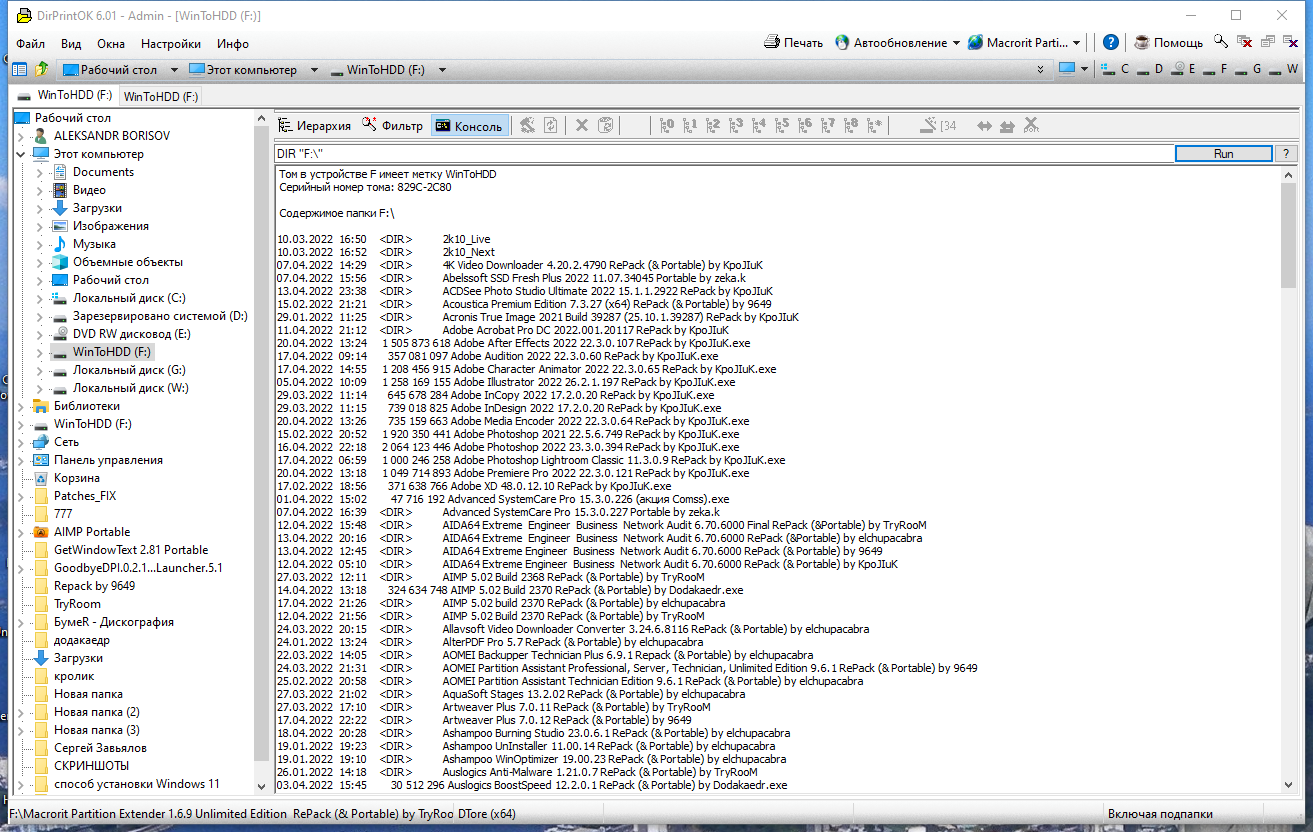Click the go up one folder icon
This screenshot has height=832, width=1313.
click(41, 70)
